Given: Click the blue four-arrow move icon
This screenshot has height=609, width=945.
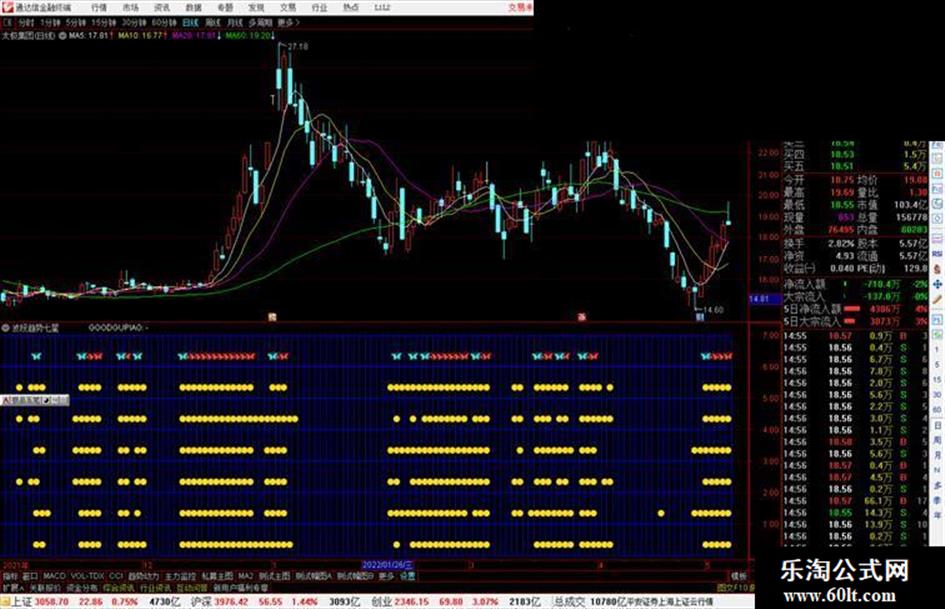Looking at the screenshot, I should tap(937, 284).
